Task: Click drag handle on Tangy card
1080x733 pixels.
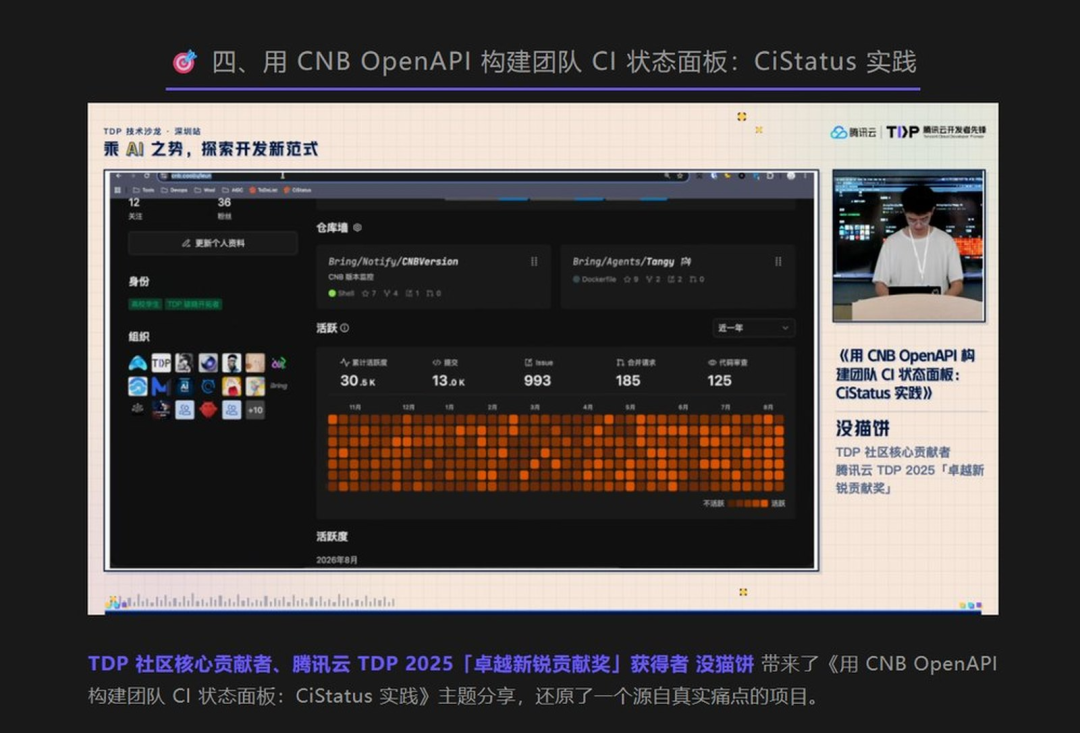Action: coord(778,262)
